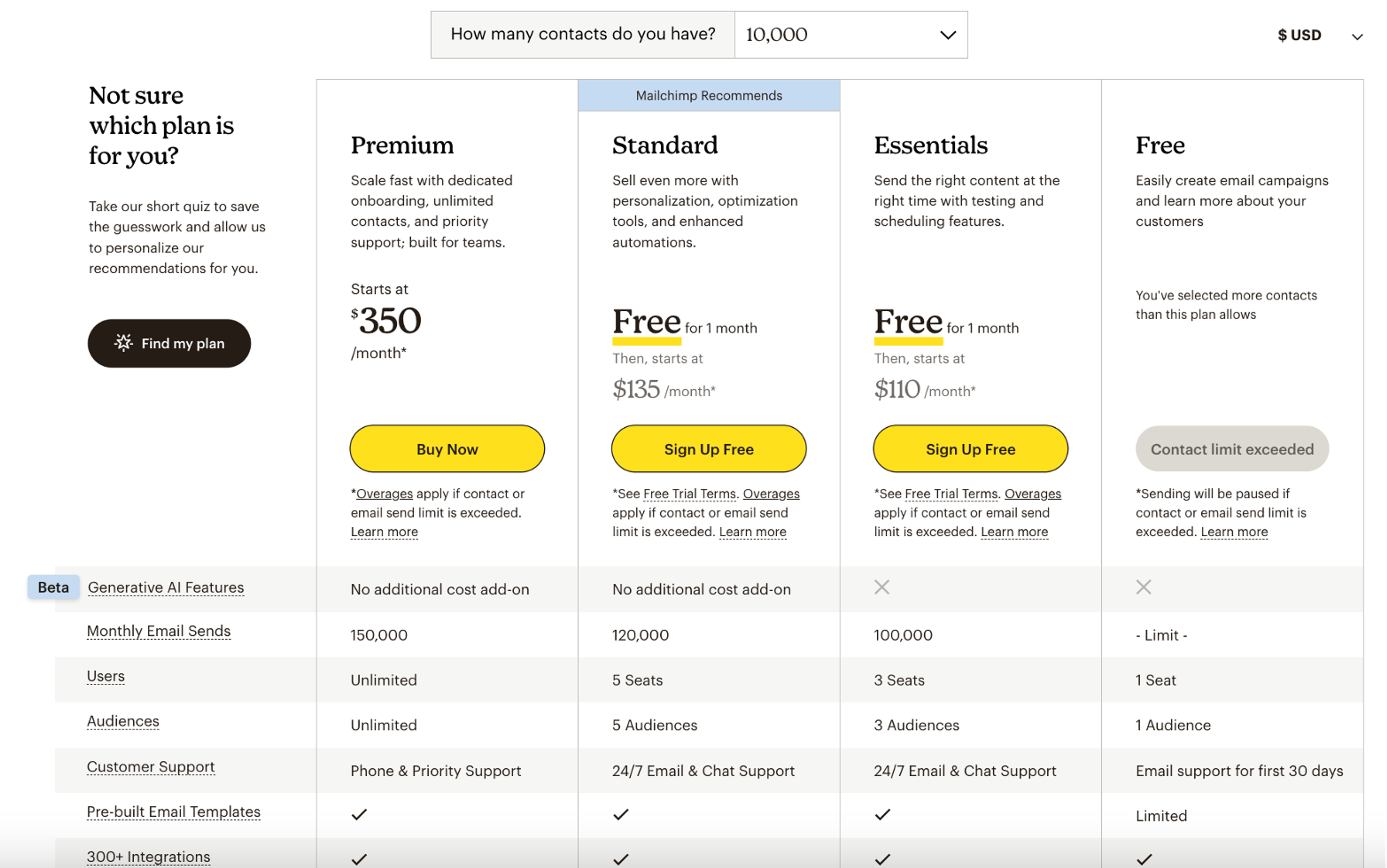The width and height of the screenshot is (1387, 868).
Task: Open the Customer Support feature link
Action: [x=151, y=766]
